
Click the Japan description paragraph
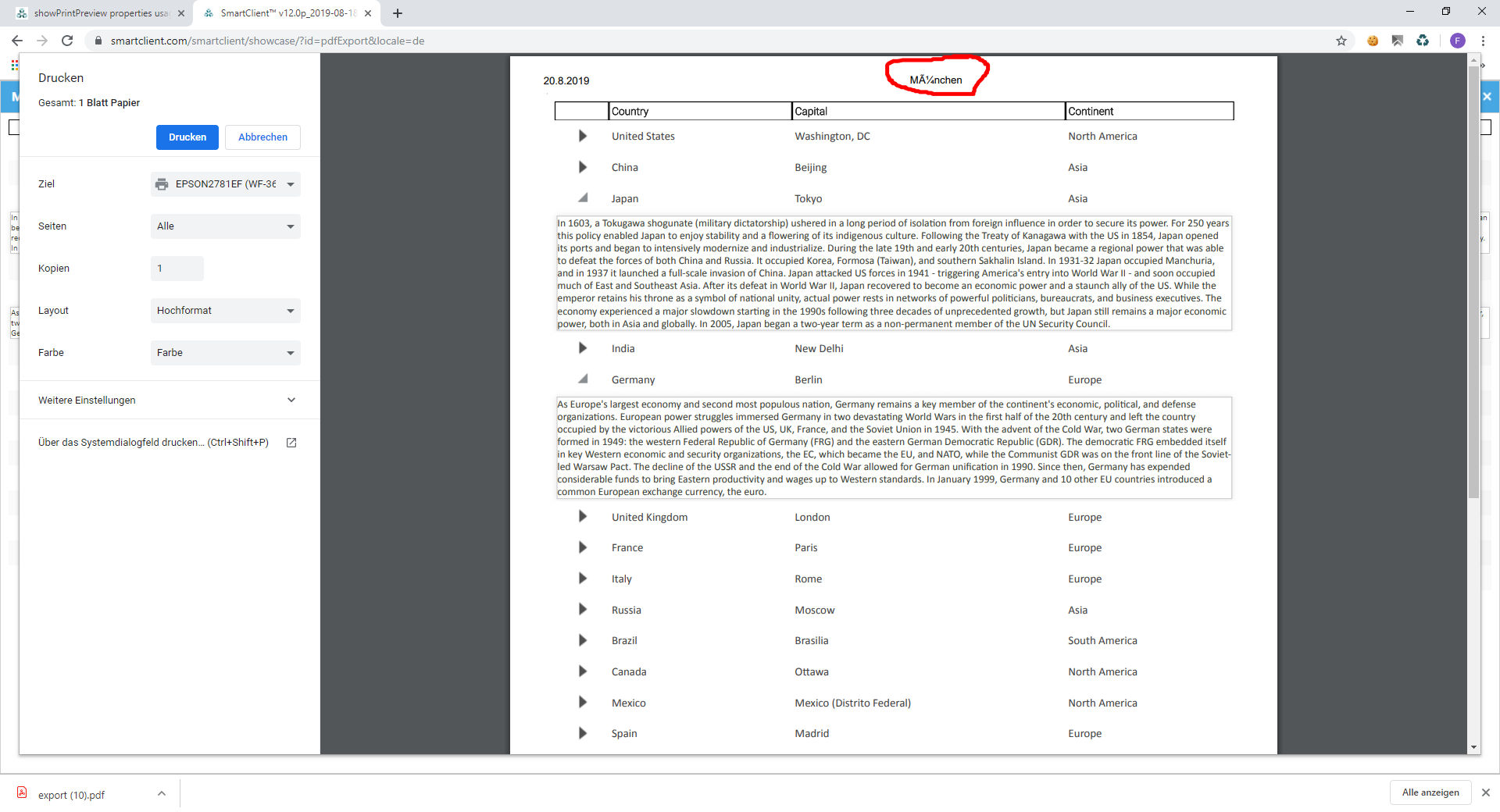tap(894, 273)
